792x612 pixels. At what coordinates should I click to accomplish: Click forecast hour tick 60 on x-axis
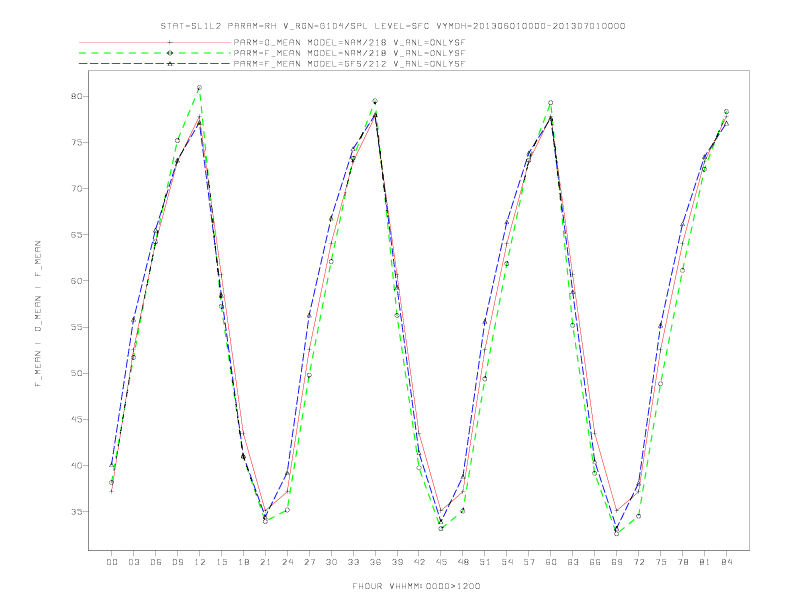point(551,562)
